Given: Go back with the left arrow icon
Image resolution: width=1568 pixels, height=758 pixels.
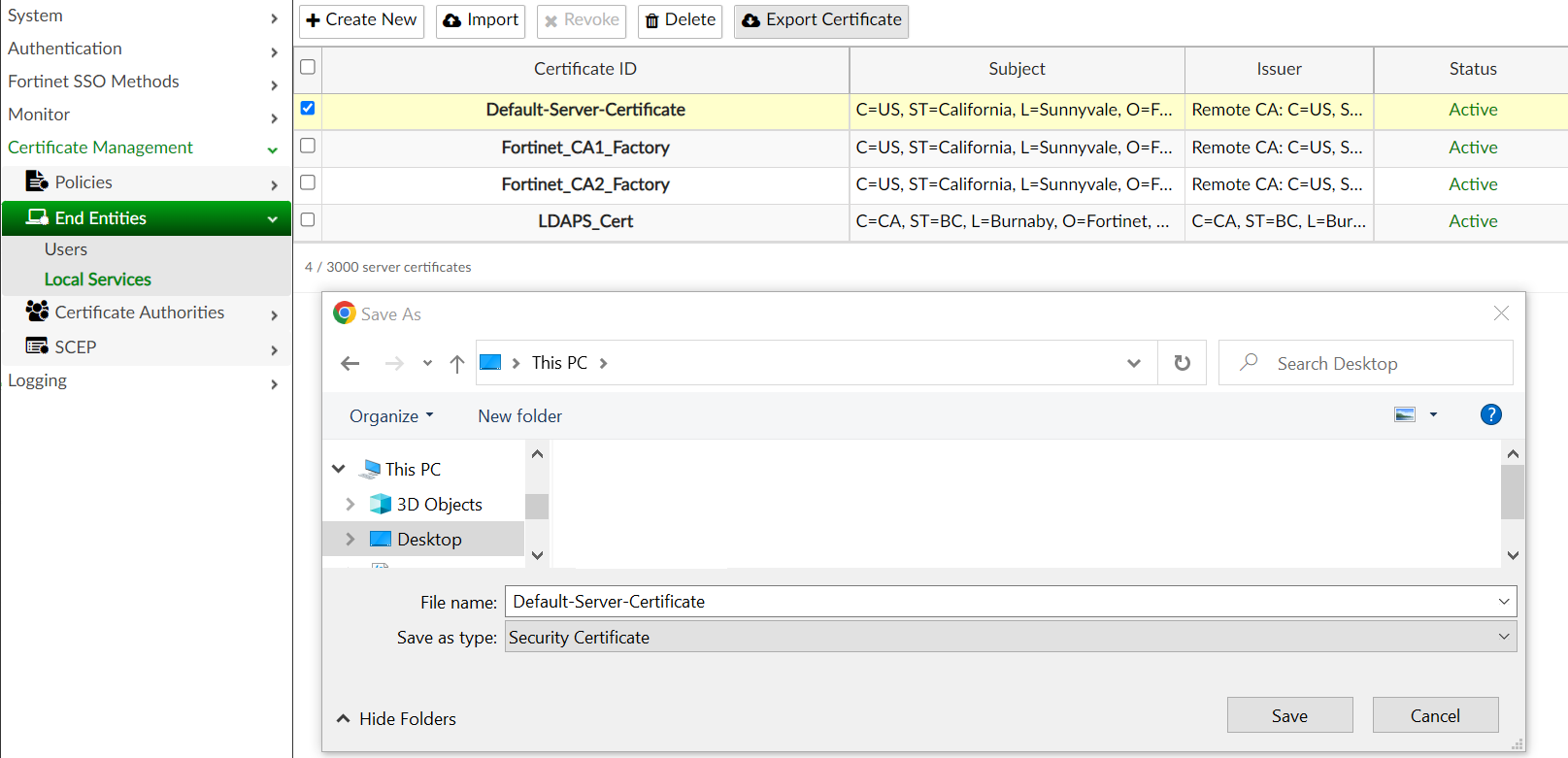Looking at the screenshot, I should click(350, 363).
